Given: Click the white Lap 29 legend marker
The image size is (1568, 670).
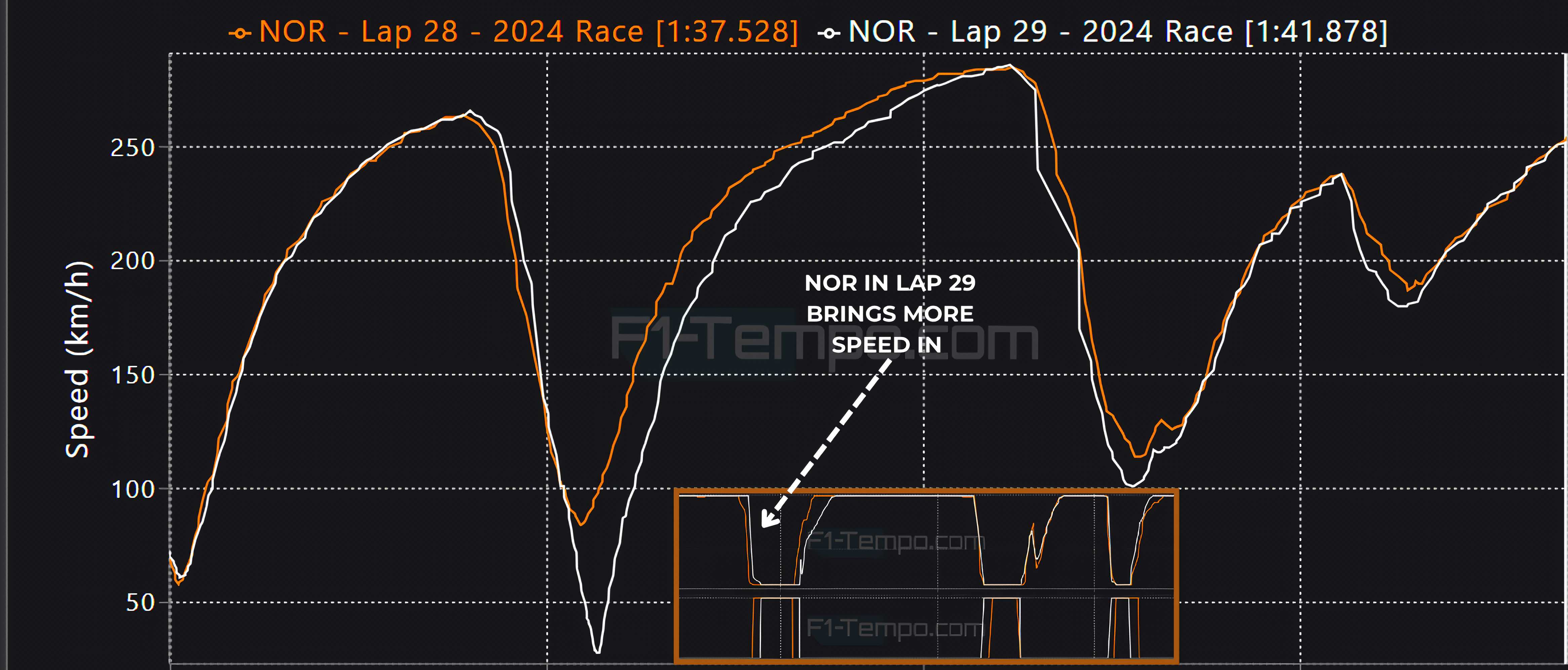Looking at the screenshot, I should point(829,34).
